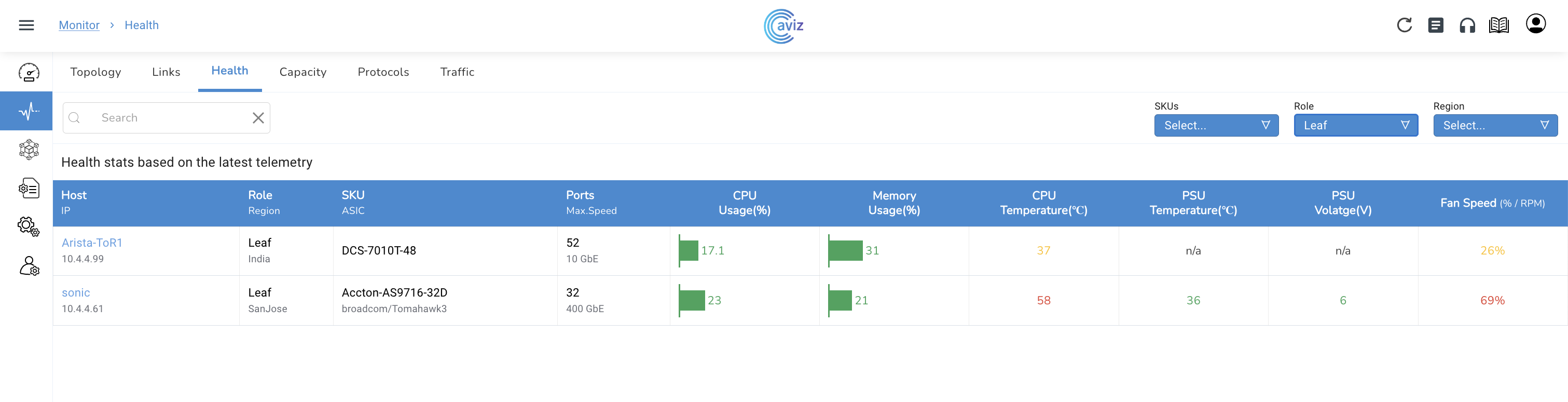Open the user profile account icon

tap(1535, 24)
